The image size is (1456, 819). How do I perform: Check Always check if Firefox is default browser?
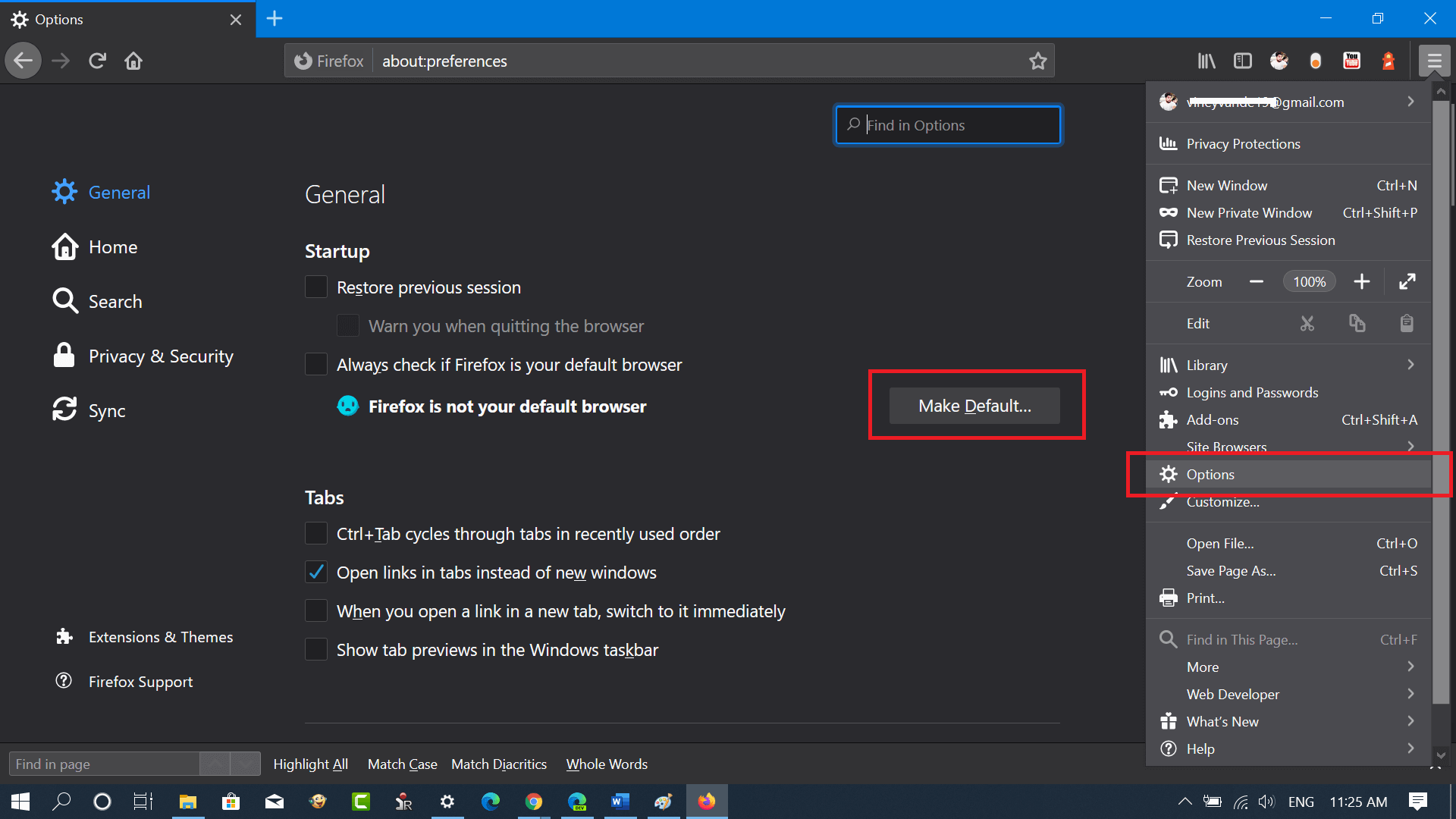316,365
